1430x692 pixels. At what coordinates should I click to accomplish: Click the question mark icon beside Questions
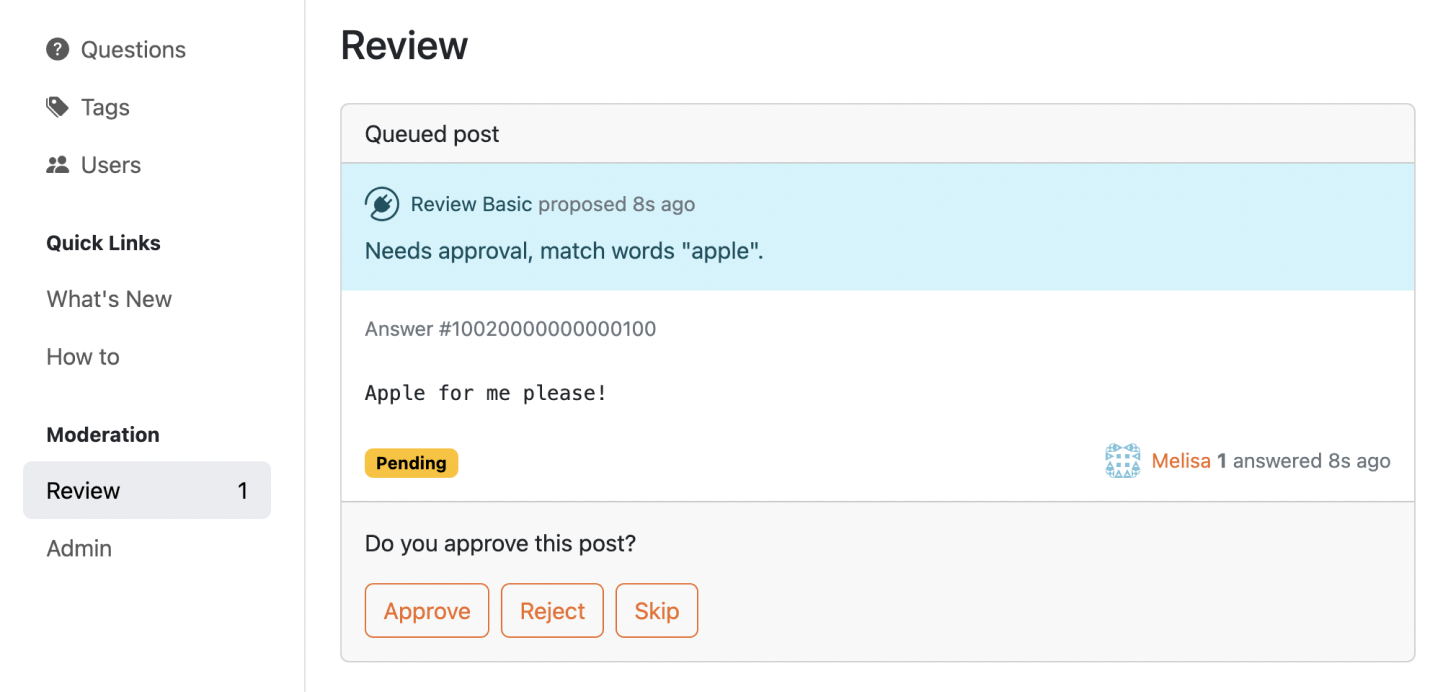pyautogui.click(x=56, y=48)
